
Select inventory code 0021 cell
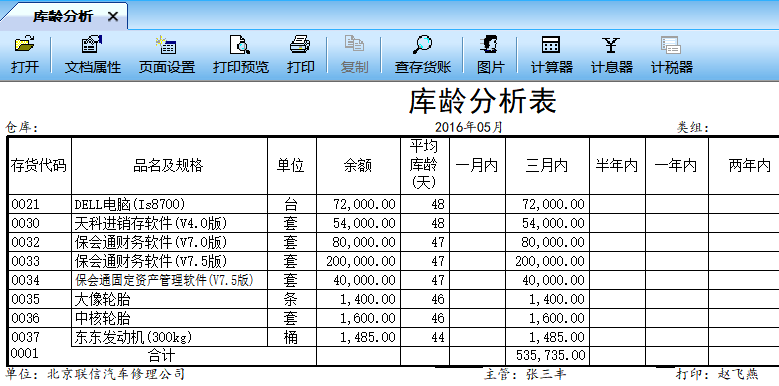click(39, 204)
